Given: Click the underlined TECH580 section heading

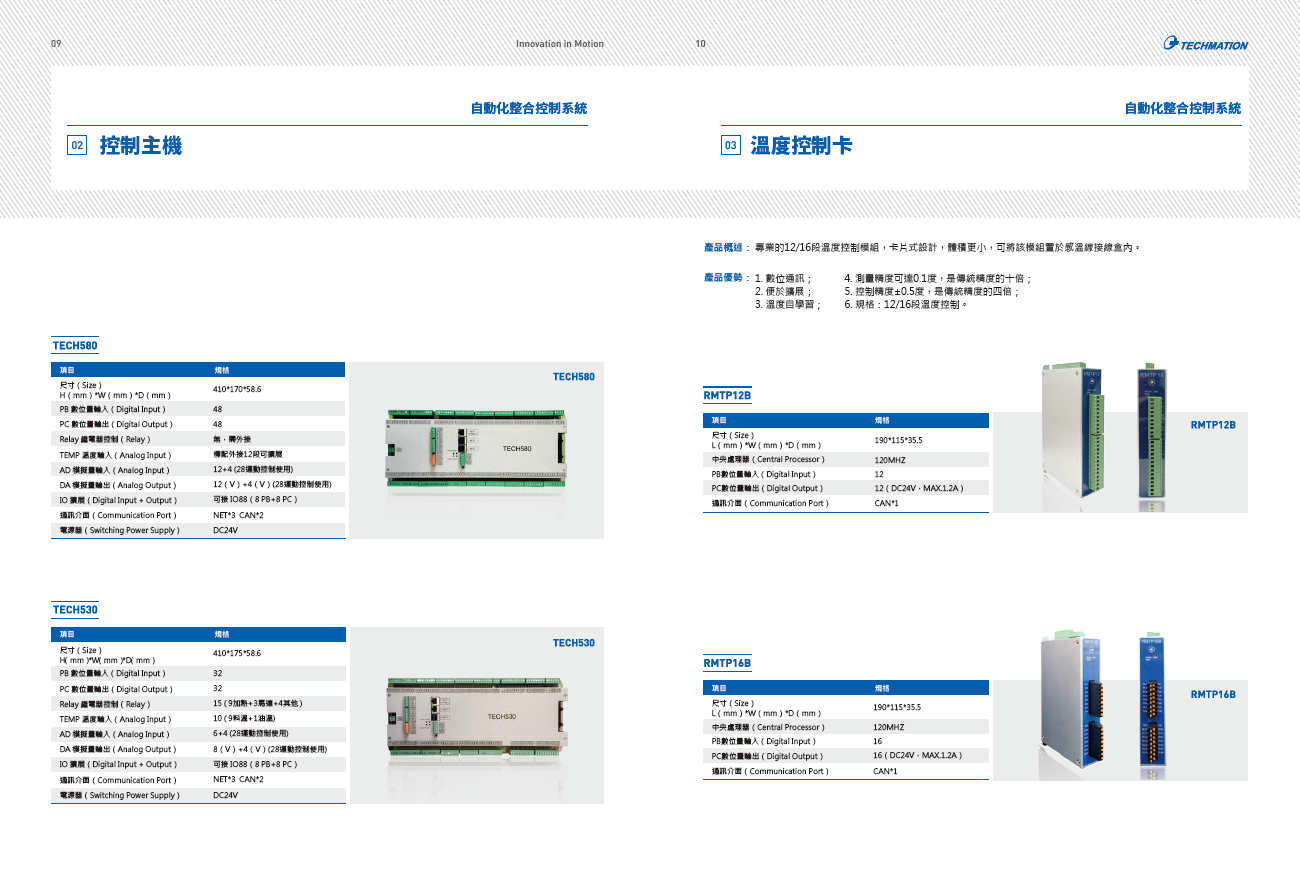Looking at the screenshot, I should click(75, 346).
